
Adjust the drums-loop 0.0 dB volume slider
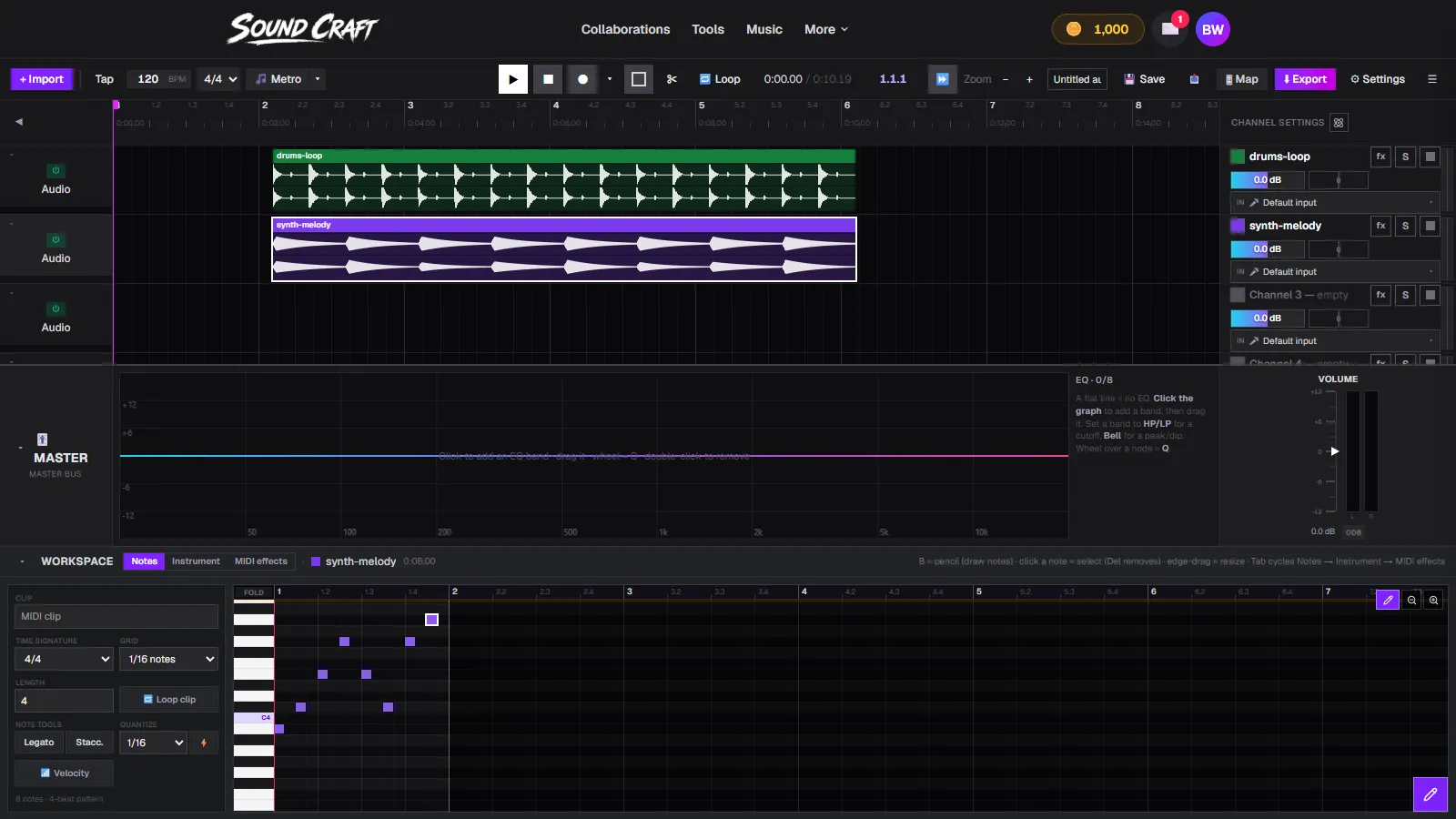pyautogui.click(x=1268, y=180)
